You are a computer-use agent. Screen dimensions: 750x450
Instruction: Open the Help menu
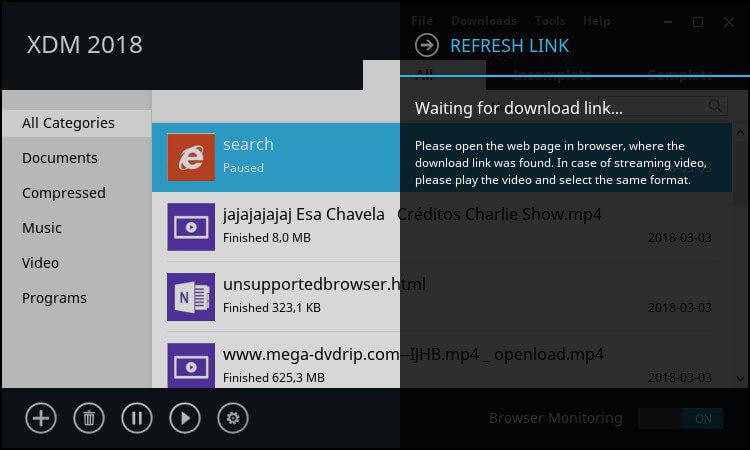pos(596,21)
